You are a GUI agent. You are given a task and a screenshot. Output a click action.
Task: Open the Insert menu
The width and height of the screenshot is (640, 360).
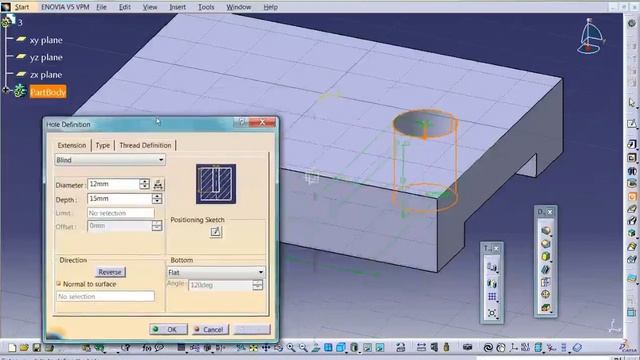(x=177, y=7)
